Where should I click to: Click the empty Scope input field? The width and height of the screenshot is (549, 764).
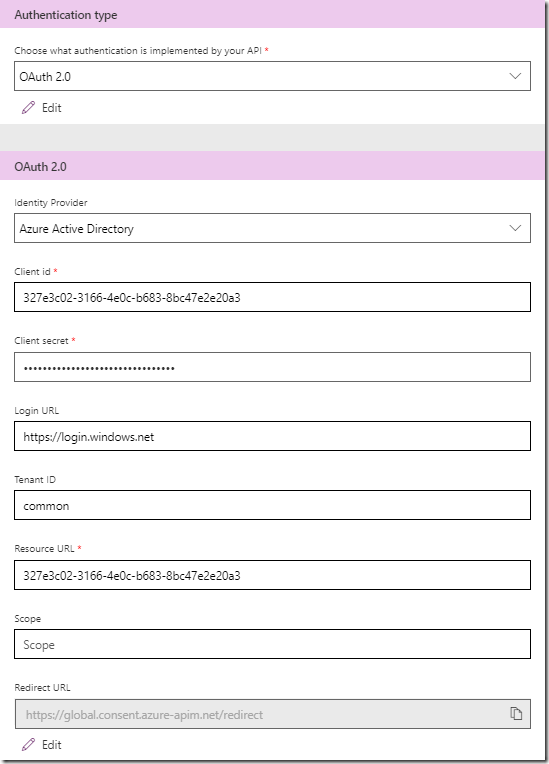(x=272, y=644)
